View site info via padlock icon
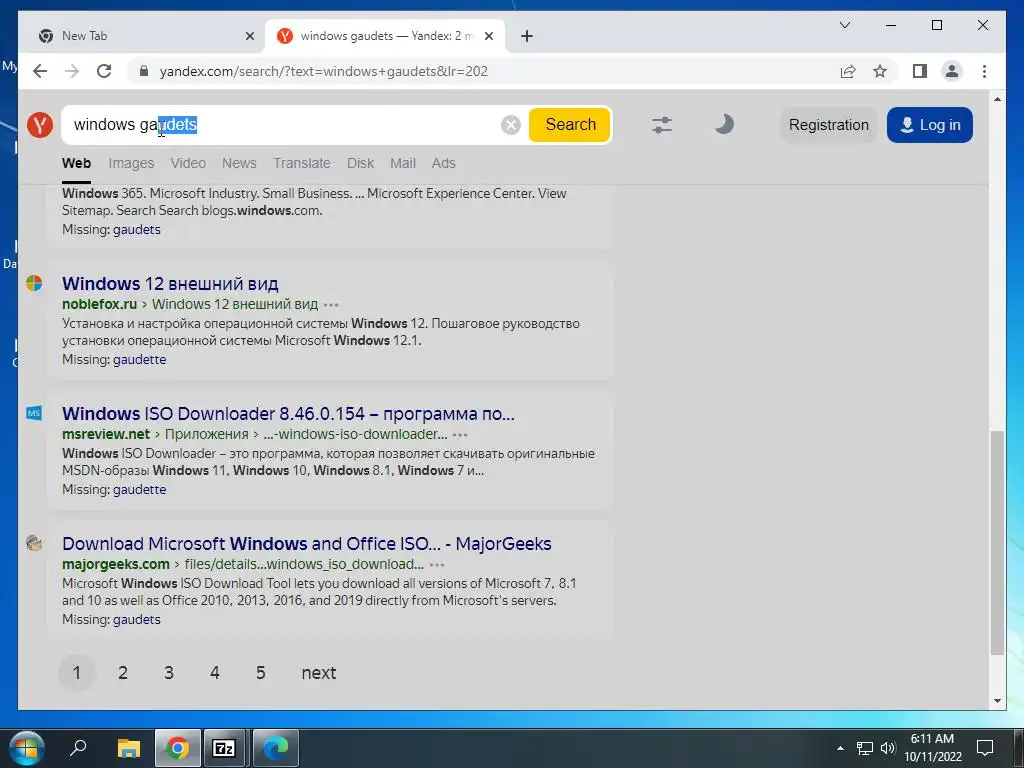The width and height of the screenshot is (1024, 768). 144,71
